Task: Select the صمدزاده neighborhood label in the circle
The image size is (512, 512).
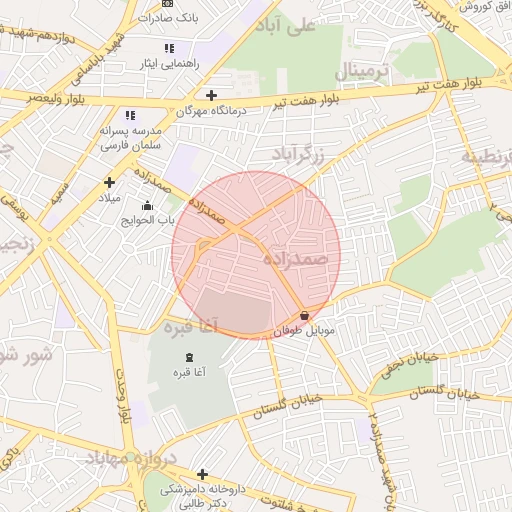Action: [295, 258]
